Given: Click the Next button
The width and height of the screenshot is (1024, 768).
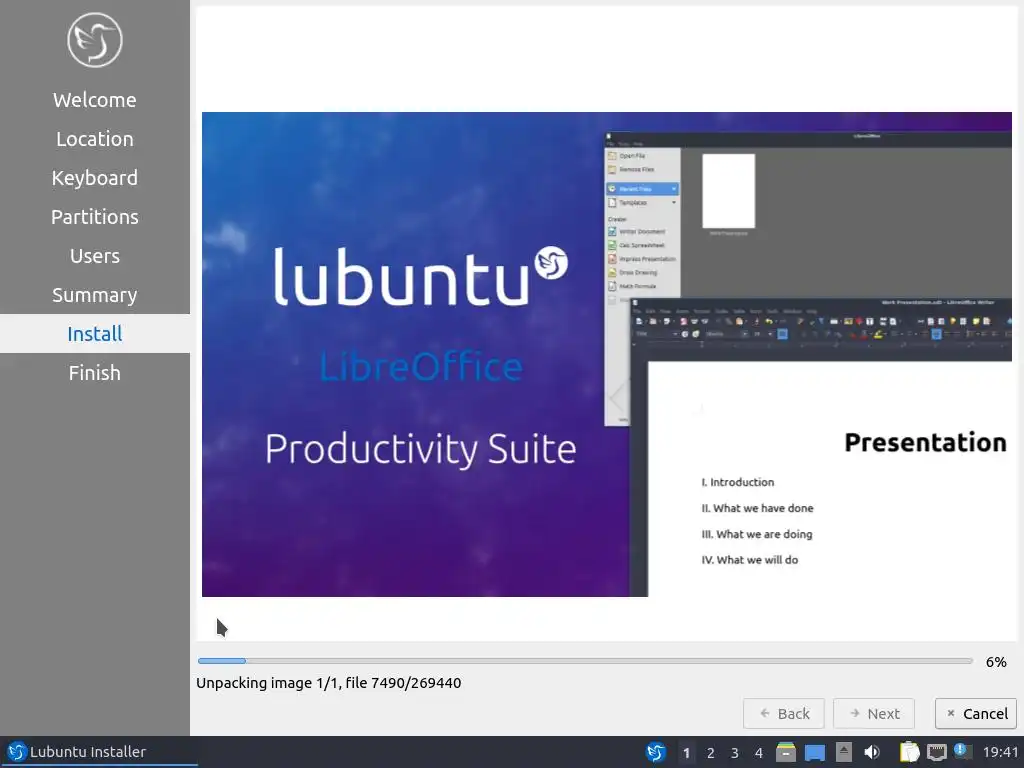Looking at the screenshot, I should tap(874, 714).
